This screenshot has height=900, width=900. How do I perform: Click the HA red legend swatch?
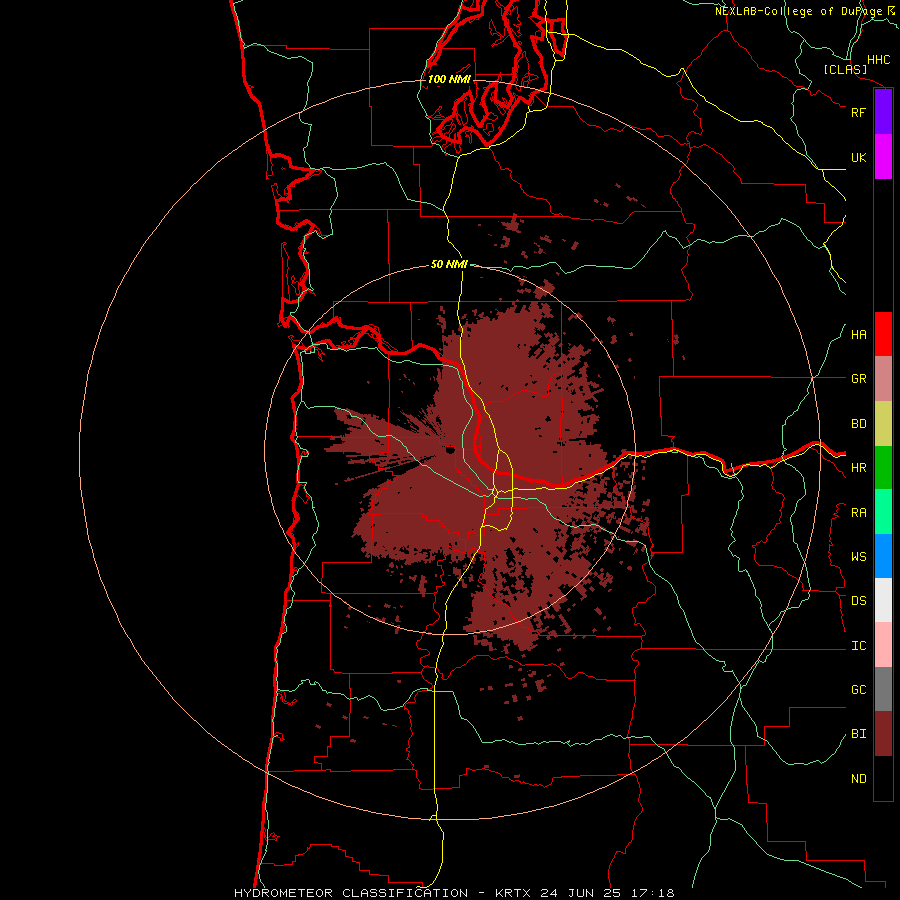point(883,334)
